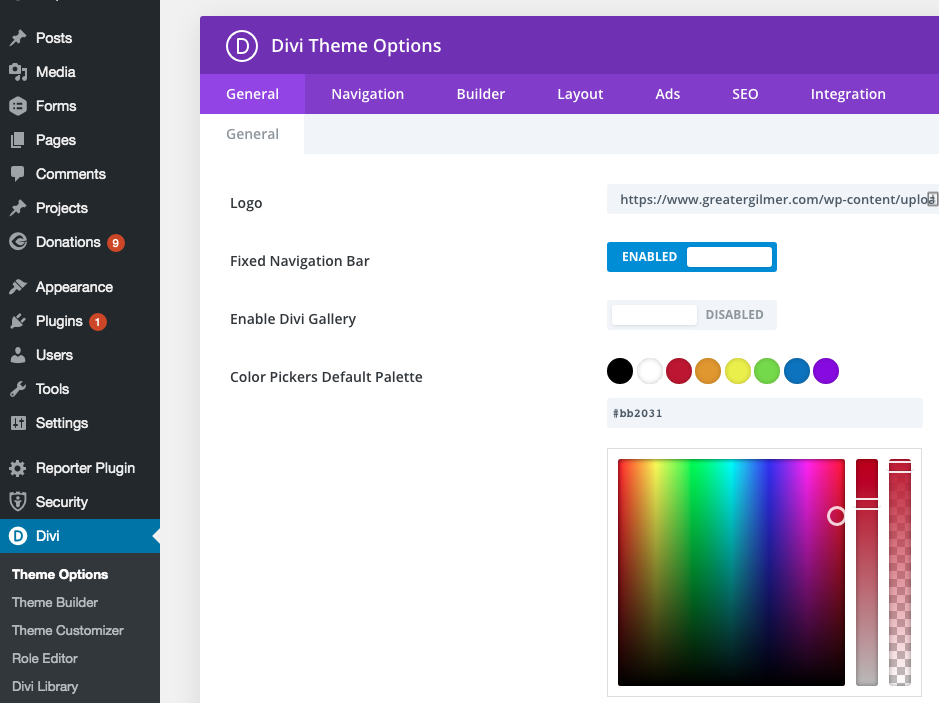Click the General sub-tab
Screen dimensions: 939x703
tap(252, 134)
